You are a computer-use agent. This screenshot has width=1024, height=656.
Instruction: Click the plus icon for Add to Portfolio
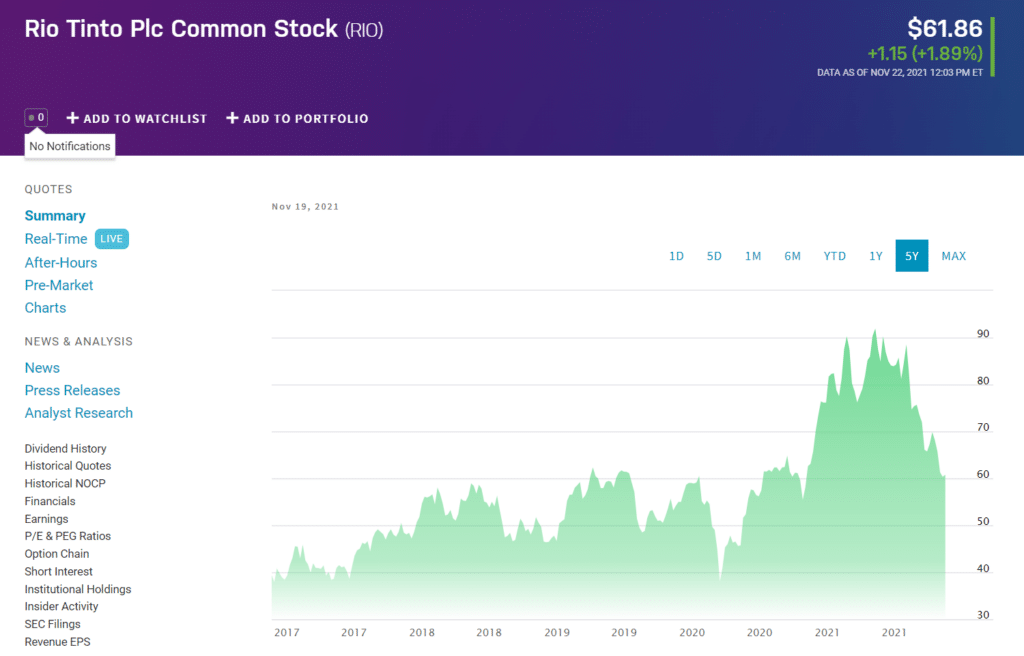point(232,118)
